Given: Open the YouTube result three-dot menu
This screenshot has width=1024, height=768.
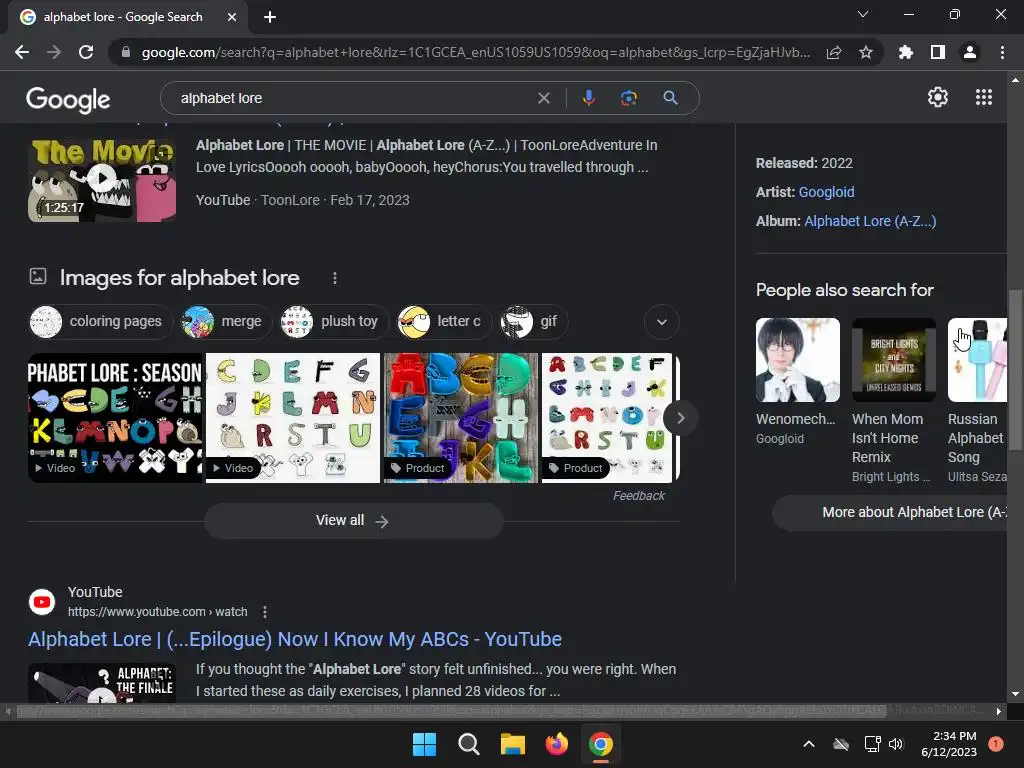Looking at the screenshot, I should pyautogui.click(x=264, y=612).
